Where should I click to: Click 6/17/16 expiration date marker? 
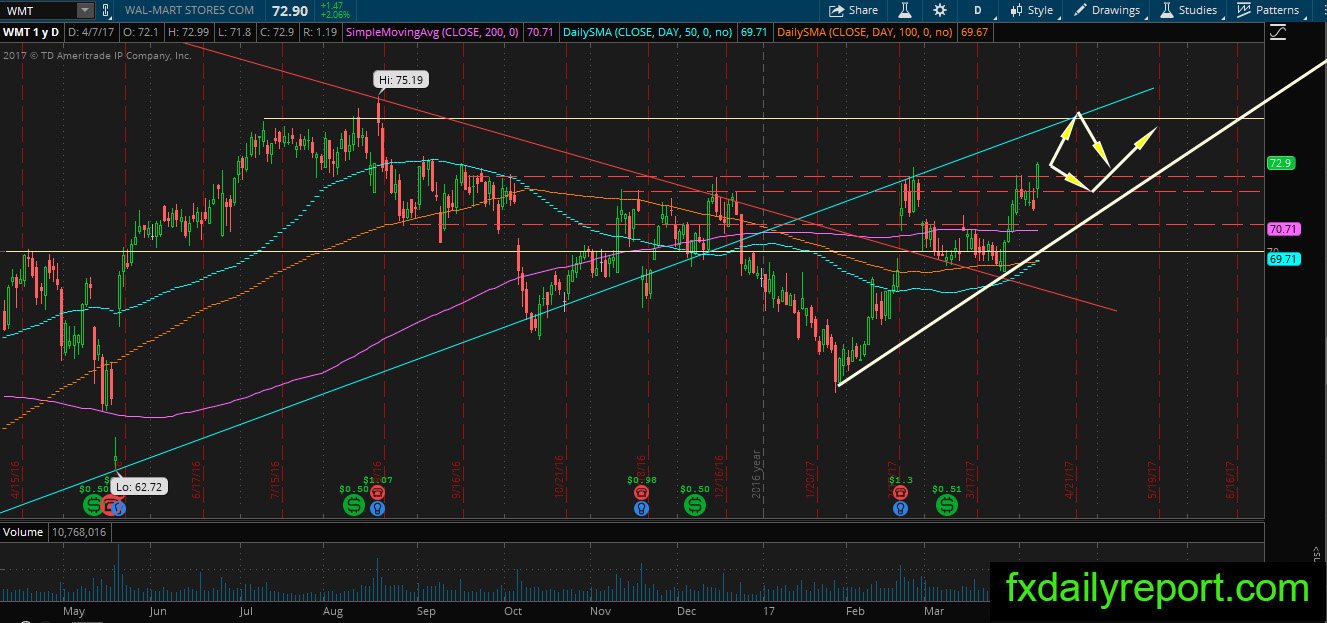pyautogui.click(x=196, y=482)
